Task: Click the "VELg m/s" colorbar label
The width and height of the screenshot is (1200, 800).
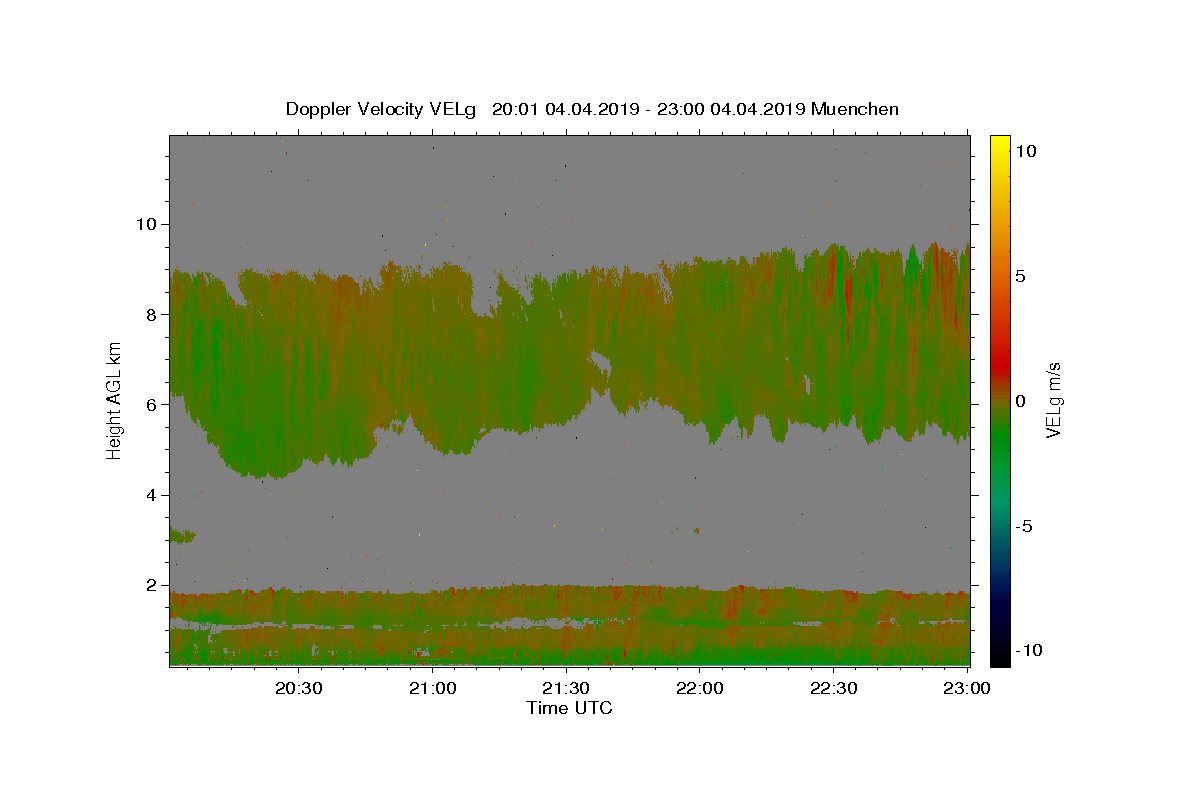Action: (x=1053, y=400)
